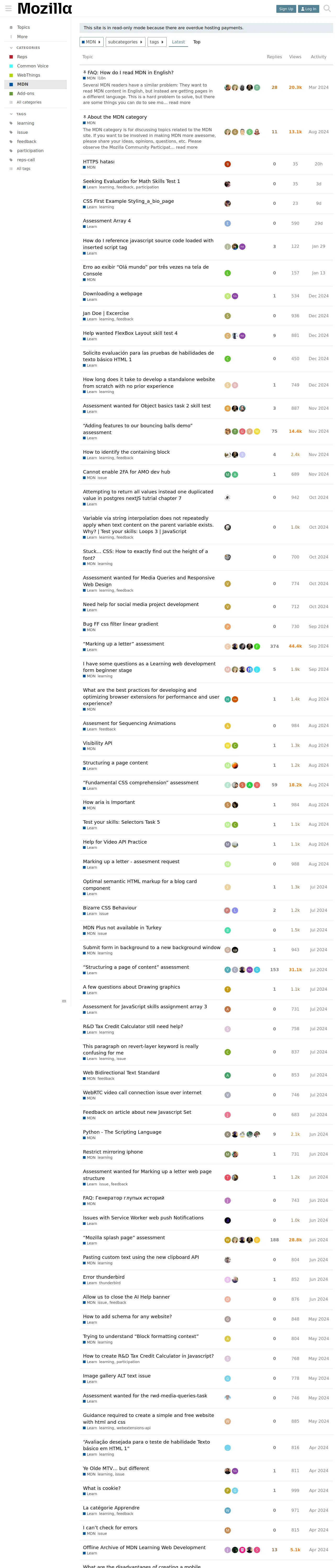Sort topics by Views column header
Screen dimensions: 336x1568
295,57
